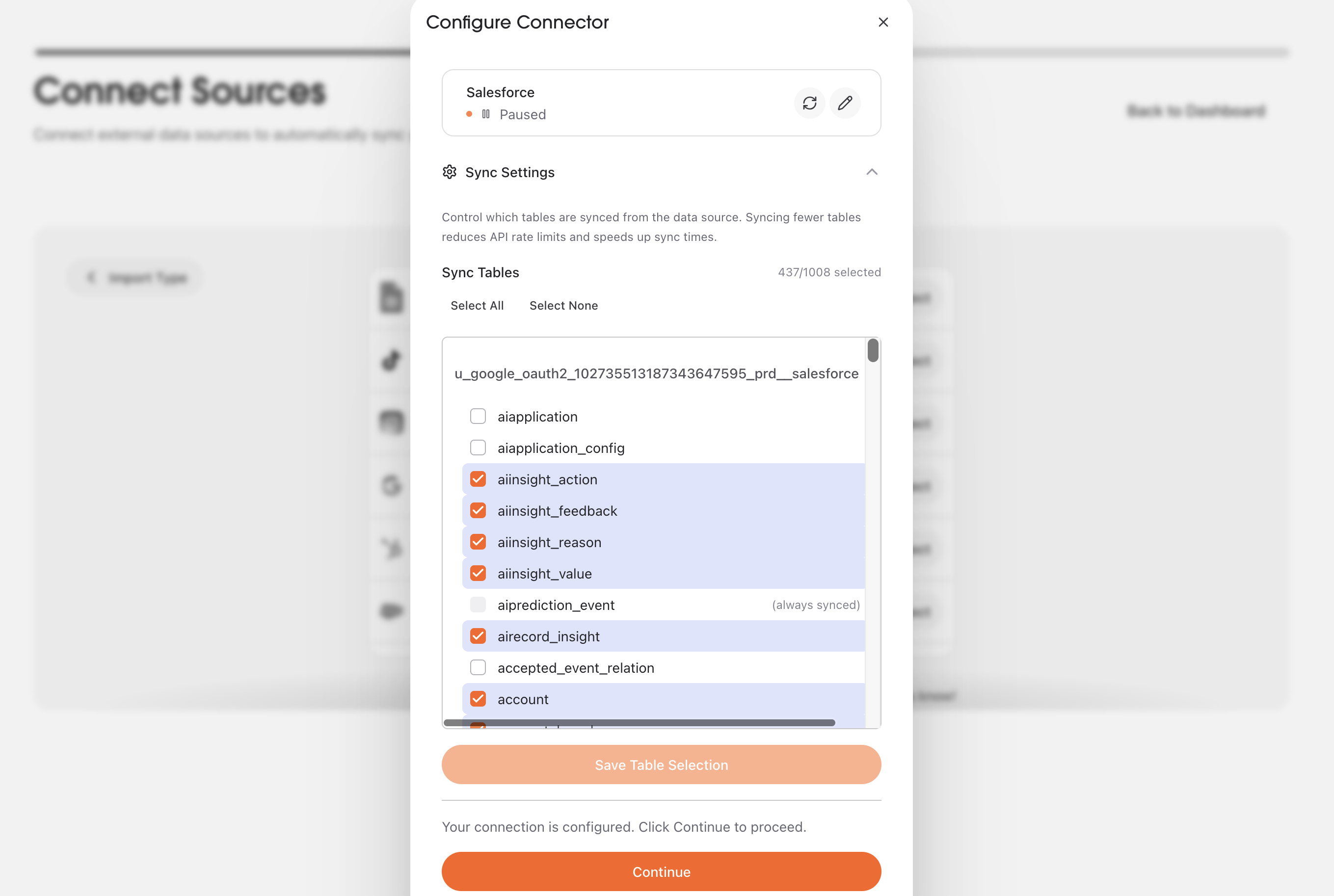Click Select All above the table list
Image resolution: width=1334 pixels, height=896 pixels.
(477, 305)
